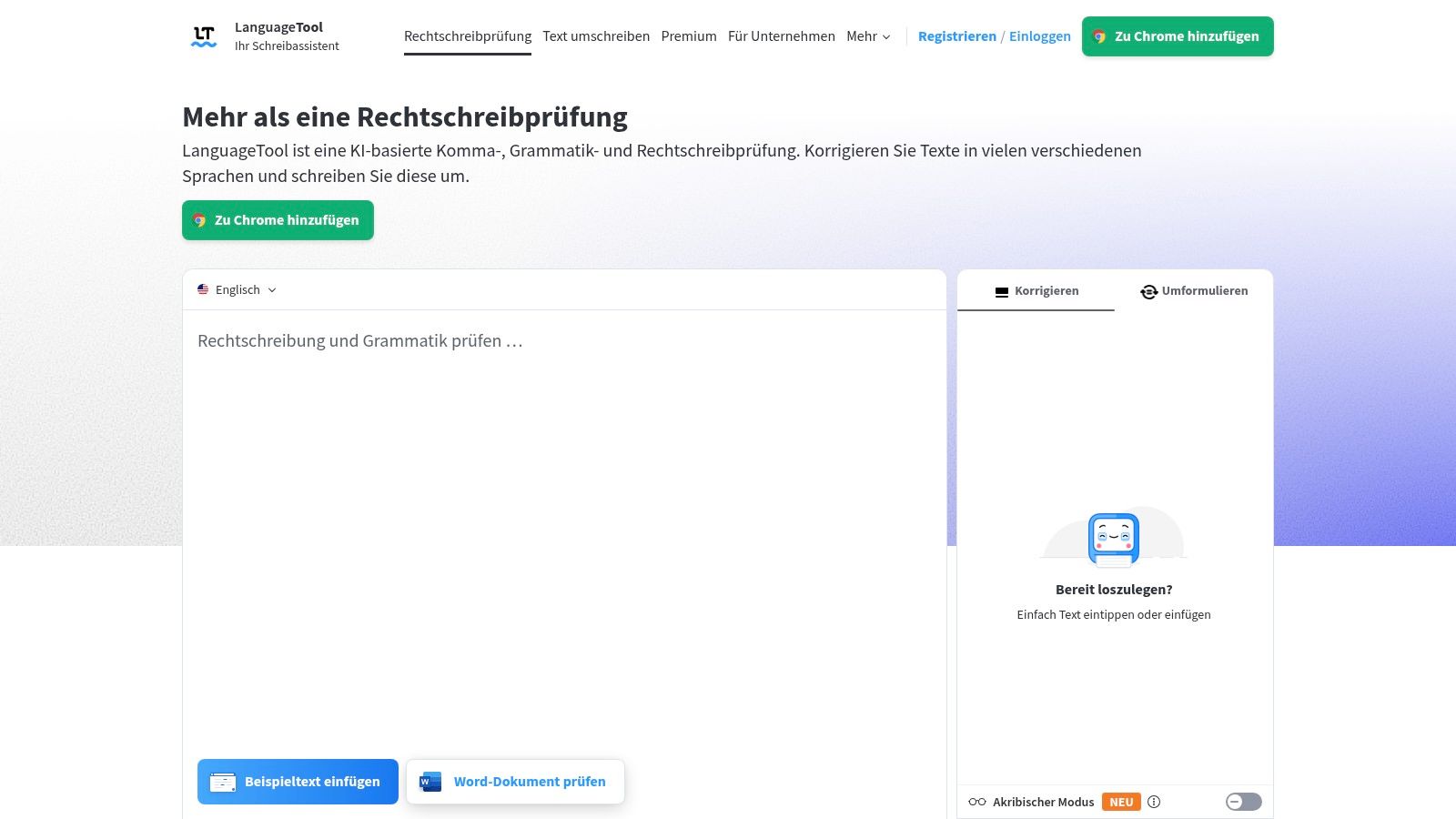Click the Chrome icon on the hero button
Screen dimensions: 1456x819
click(201, 219)
